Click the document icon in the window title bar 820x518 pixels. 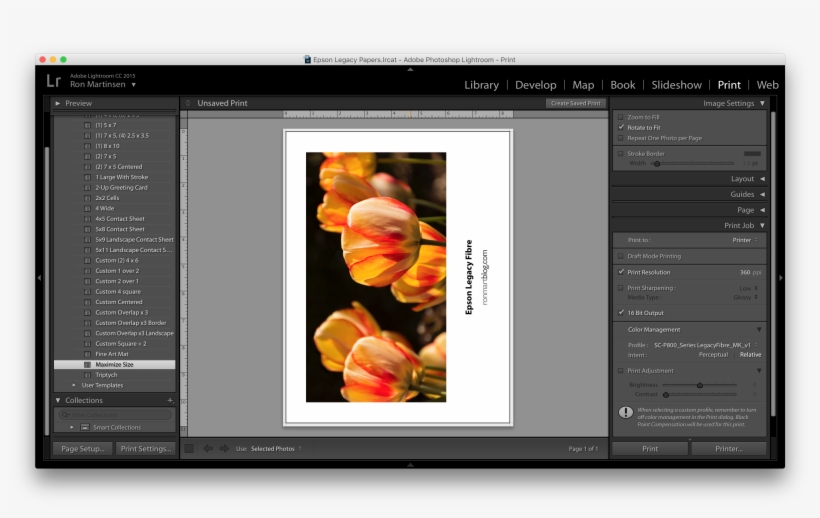(308, 60)
